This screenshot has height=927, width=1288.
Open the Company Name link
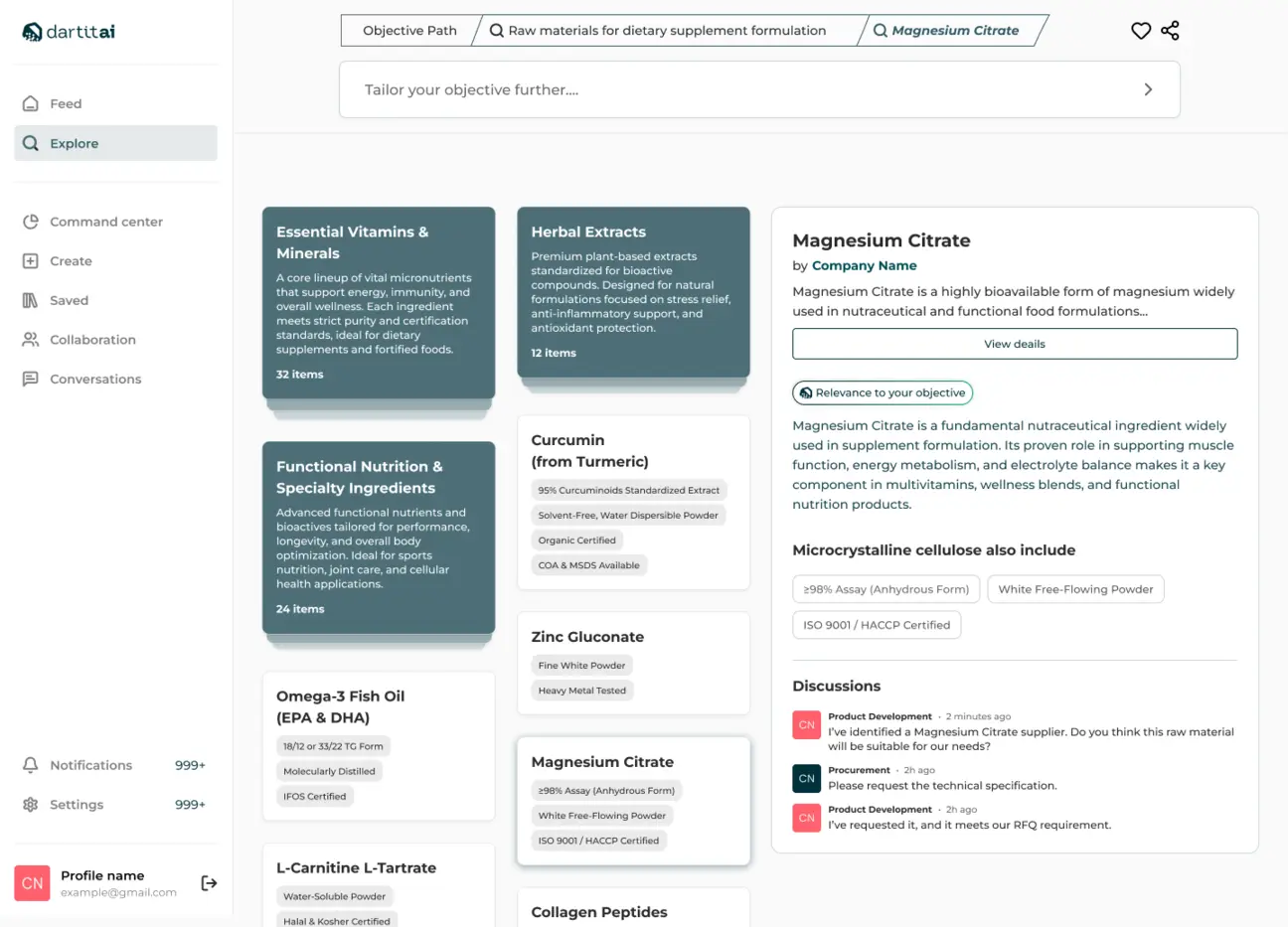(x=864, y=265)
